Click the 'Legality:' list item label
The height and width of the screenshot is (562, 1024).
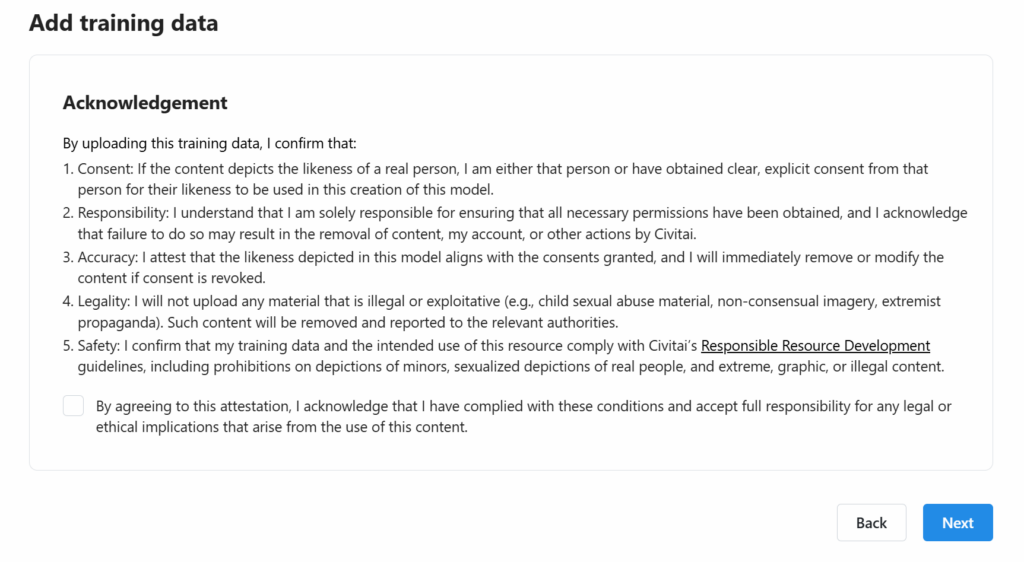coord(104,301)
